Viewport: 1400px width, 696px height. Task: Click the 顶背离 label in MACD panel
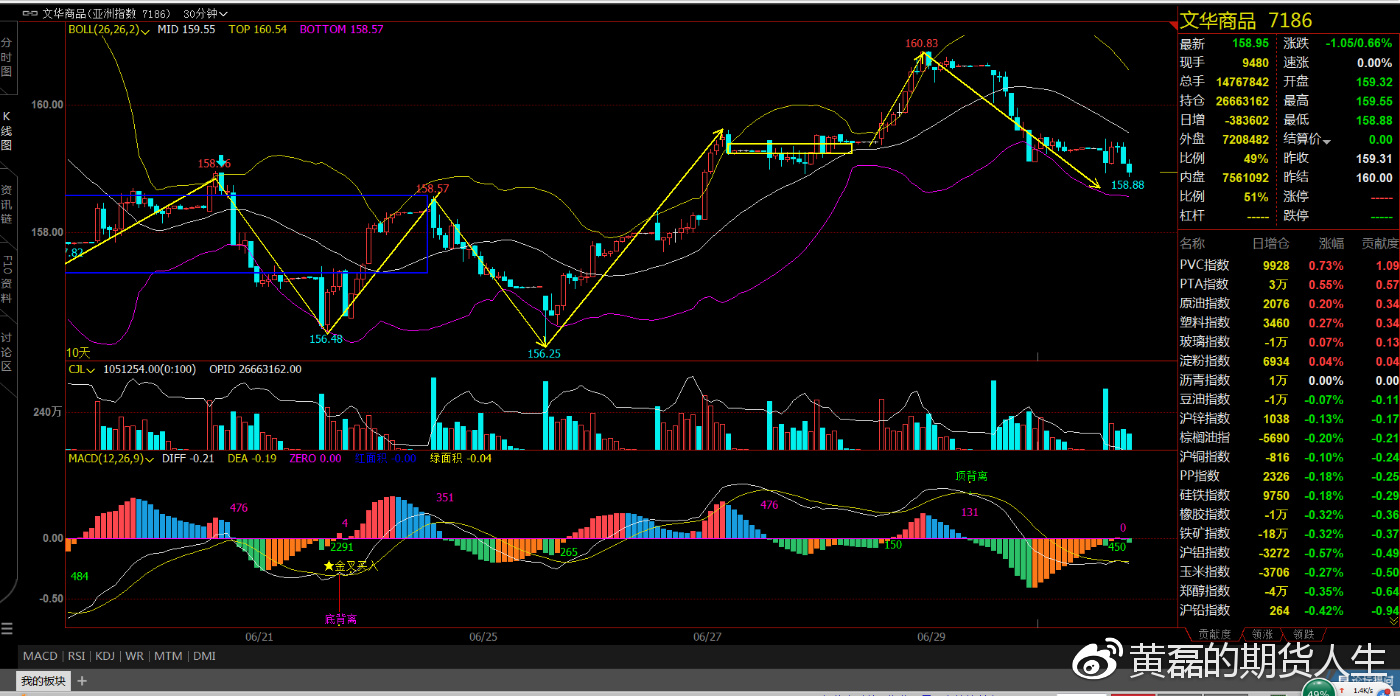coord(971,477)
